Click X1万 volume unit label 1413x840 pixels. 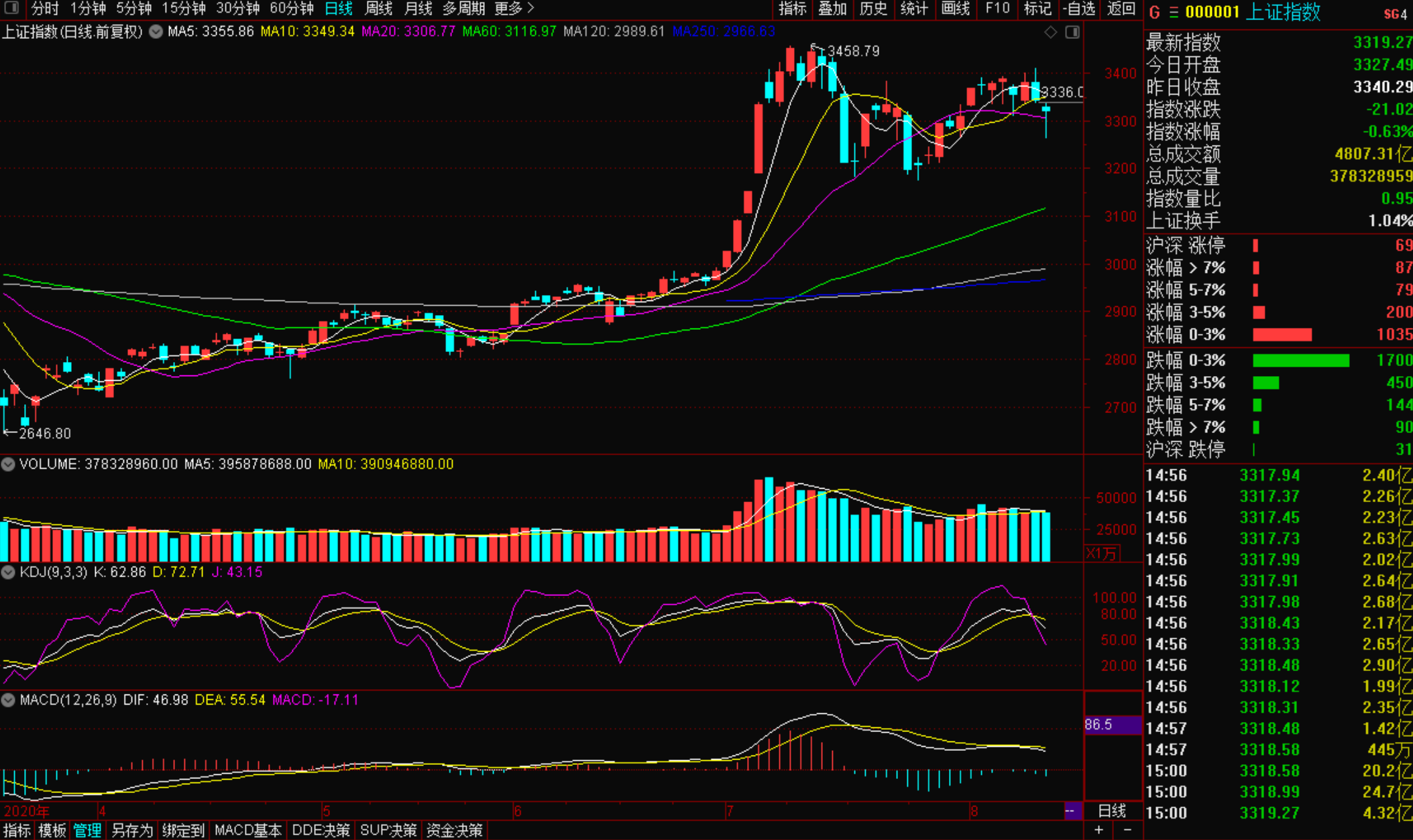(x=1101, y=554)
